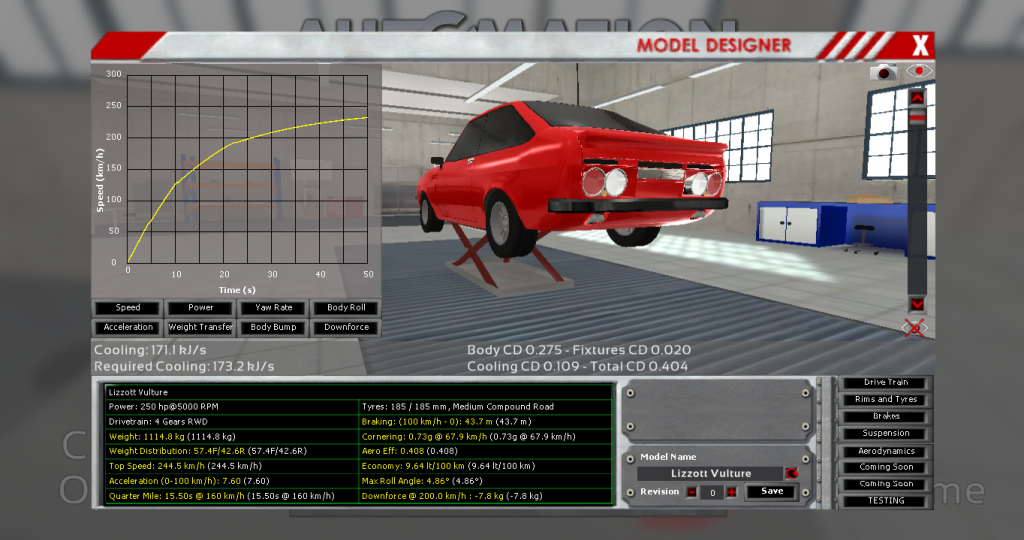1024x540 pixels.
Task: Toggle the red eye view icon
Action: point(919,71)
